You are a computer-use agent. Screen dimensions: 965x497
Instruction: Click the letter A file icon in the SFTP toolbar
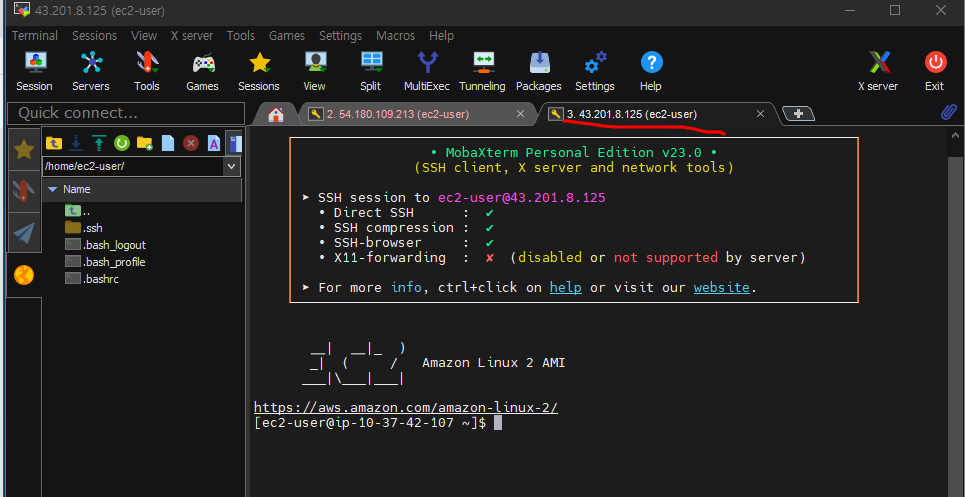click(x=214, y=143)
